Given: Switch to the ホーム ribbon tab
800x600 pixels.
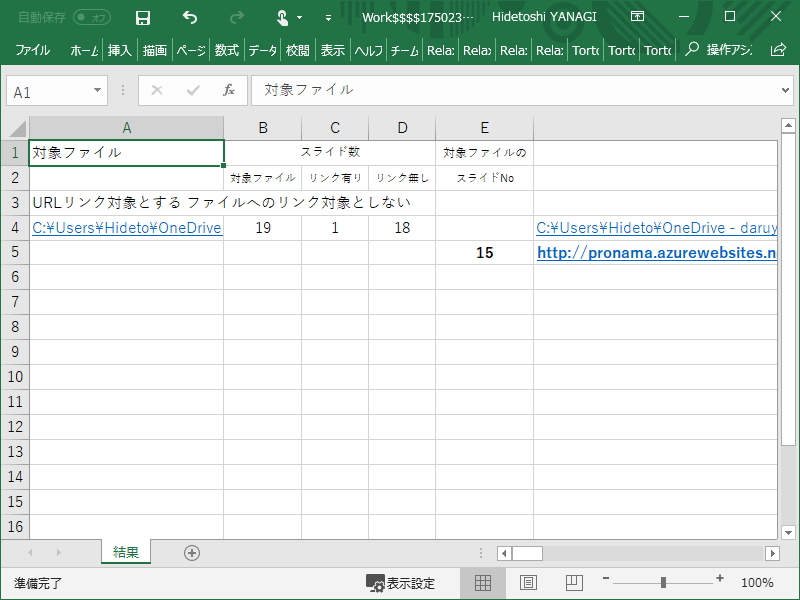Looking at the screenshot, I should pos(84,48).
